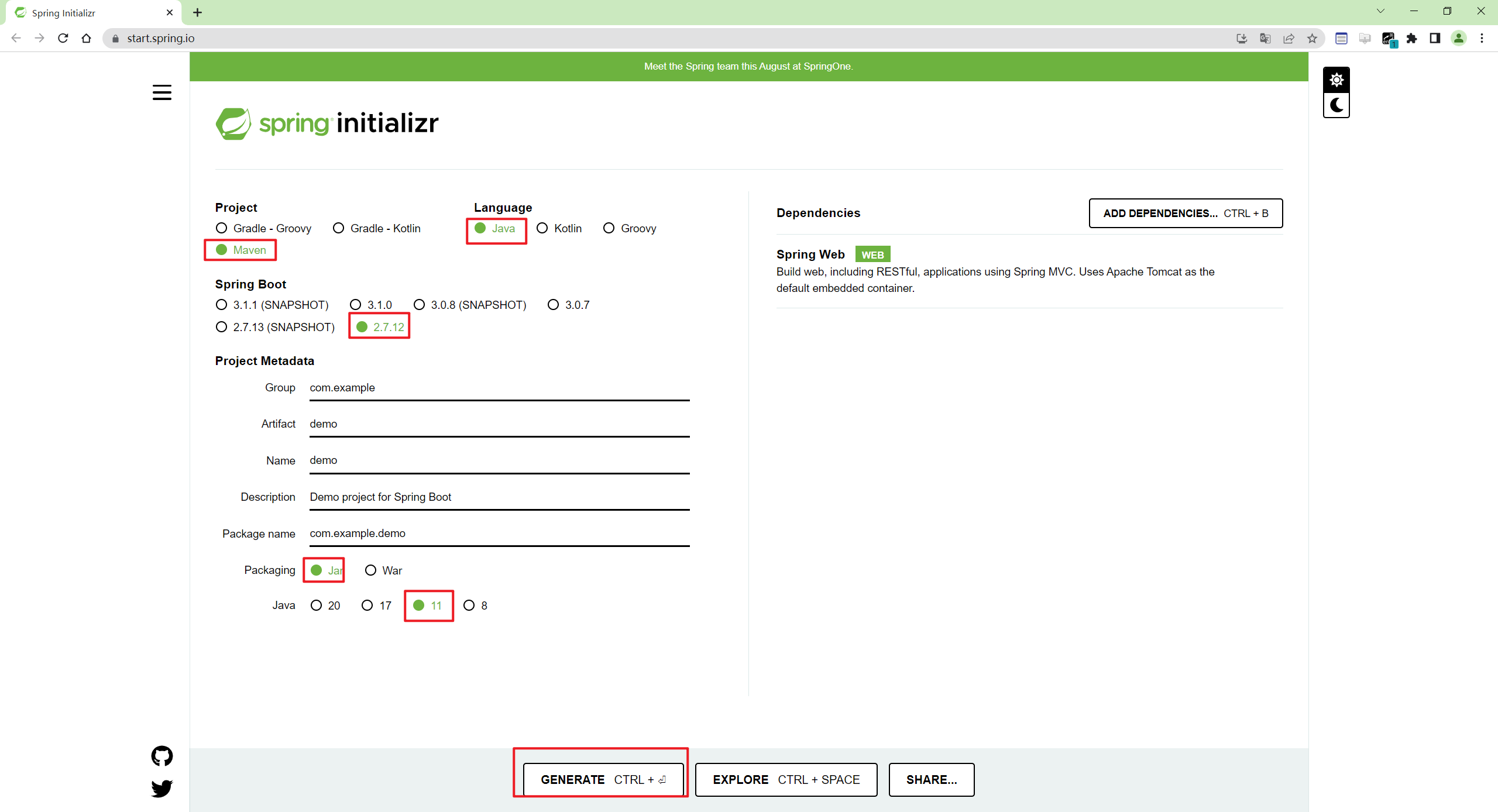Choose Jar packaging

[327, 570]
